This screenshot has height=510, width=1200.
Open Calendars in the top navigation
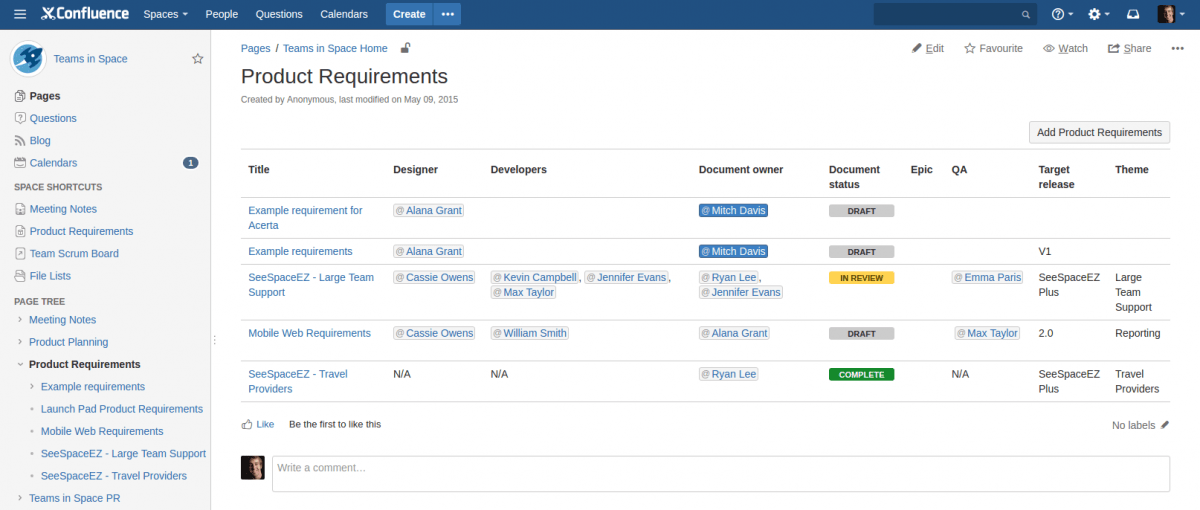click(x=344, y=14)
